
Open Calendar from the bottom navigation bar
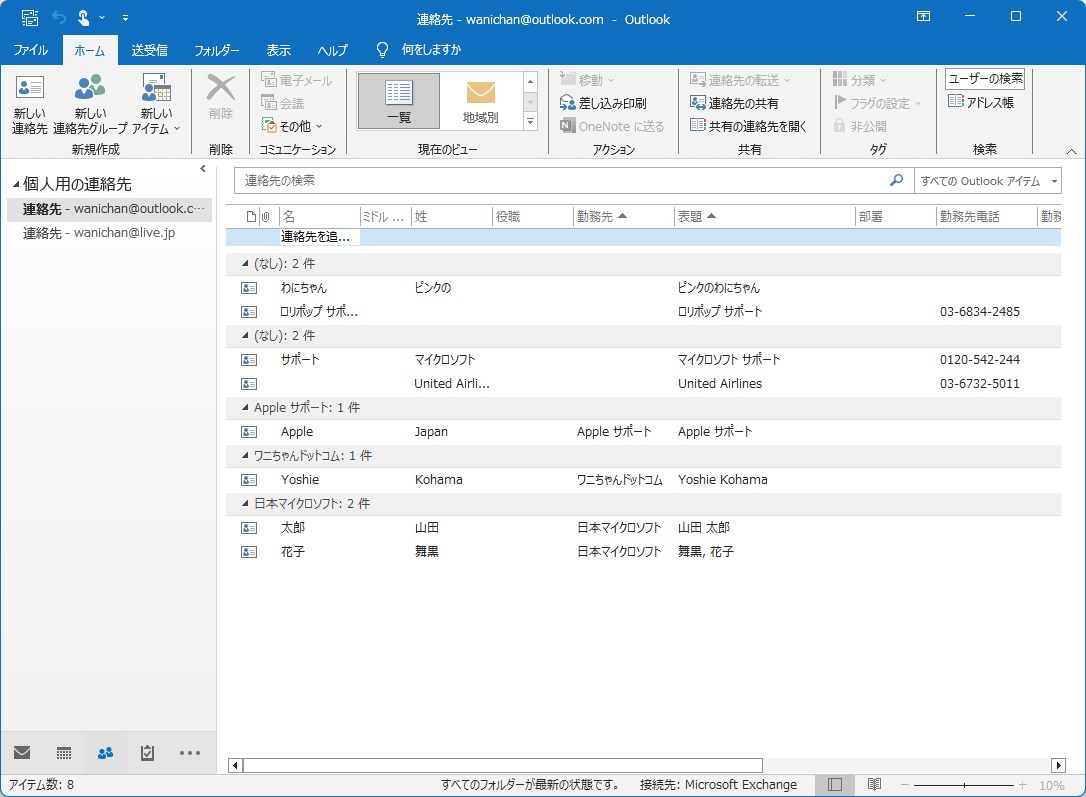tap(64, 753)
